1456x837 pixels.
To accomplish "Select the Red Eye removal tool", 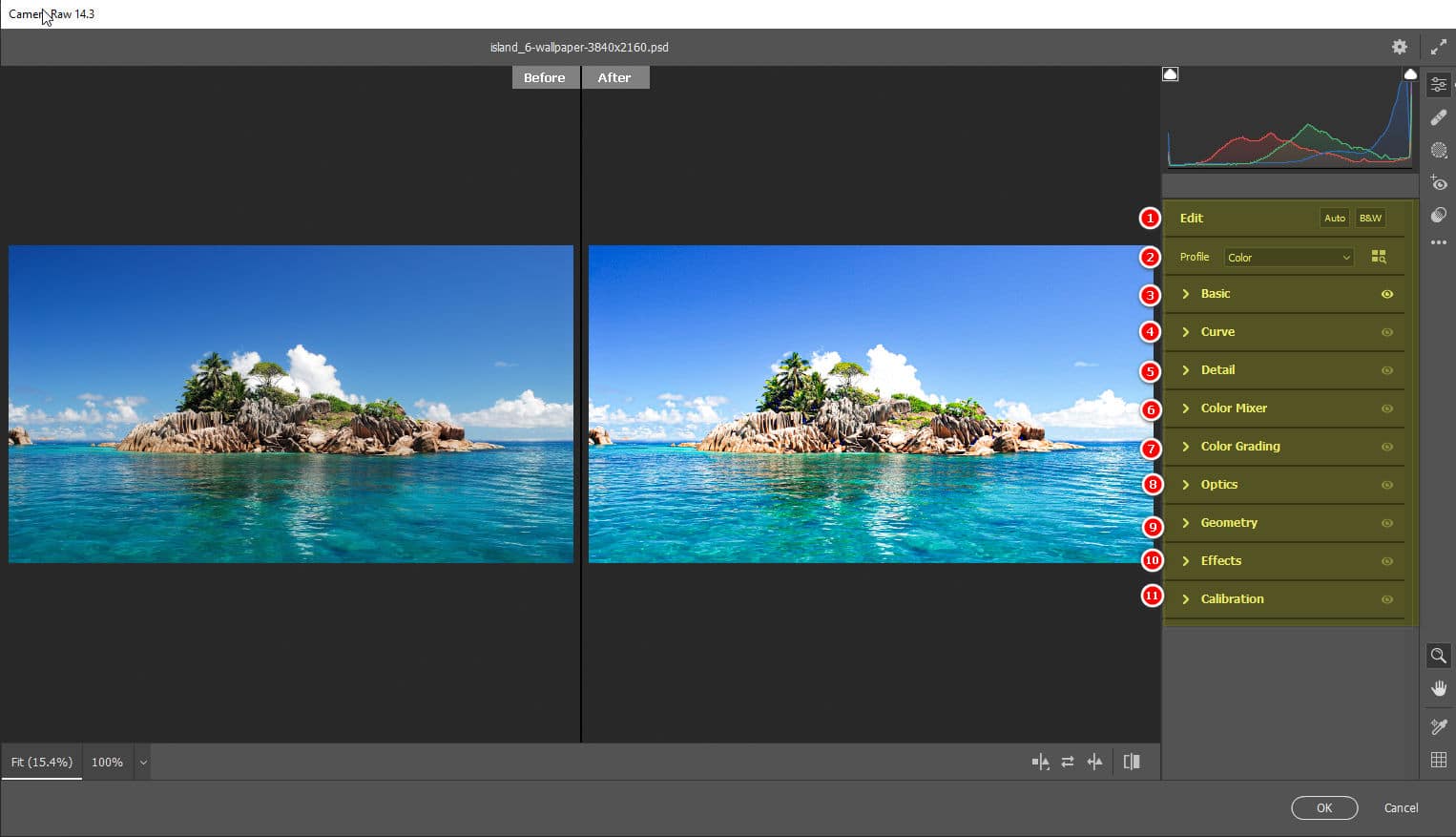I will click(x=1439, y=182).
